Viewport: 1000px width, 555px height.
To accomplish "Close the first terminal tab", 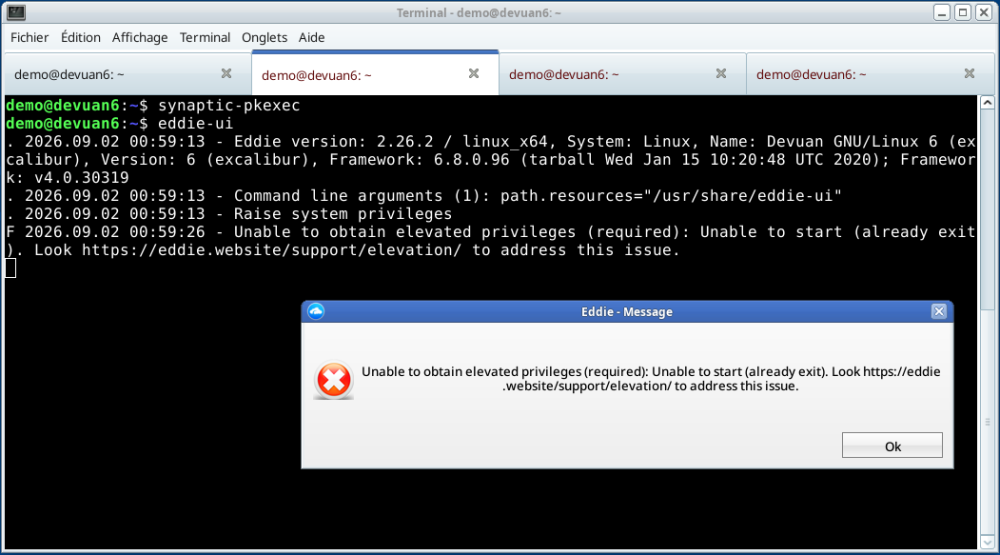I will pos(226,73).
